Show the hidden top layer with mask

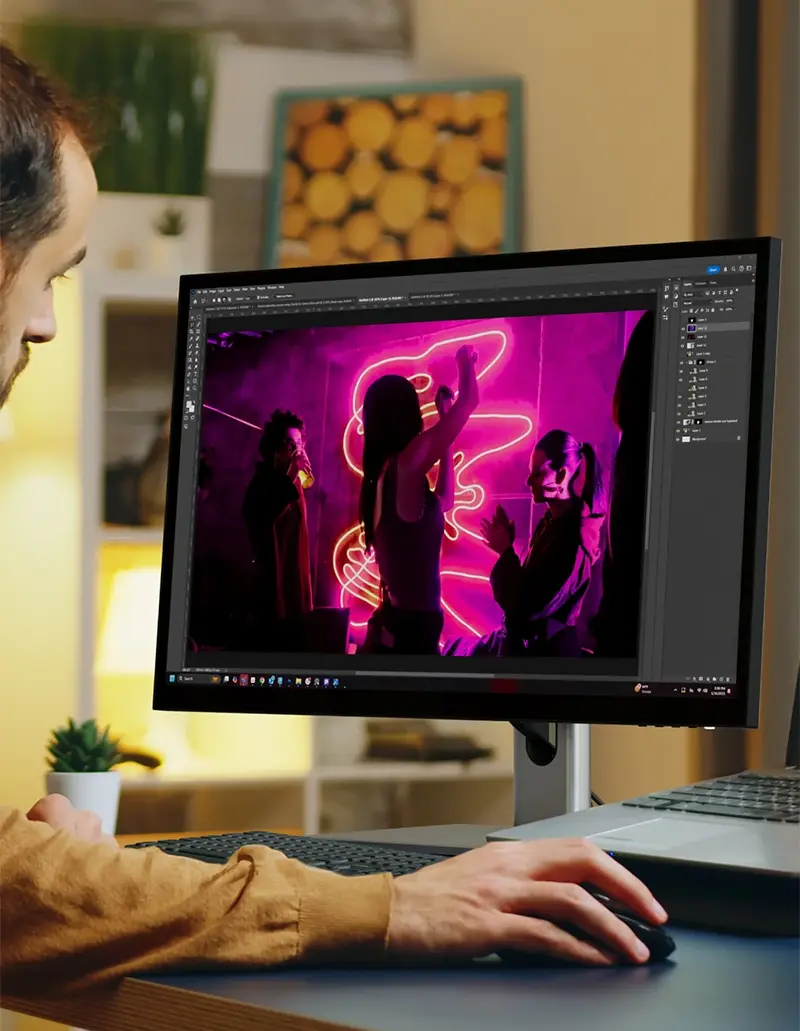[x=683, y=320]
